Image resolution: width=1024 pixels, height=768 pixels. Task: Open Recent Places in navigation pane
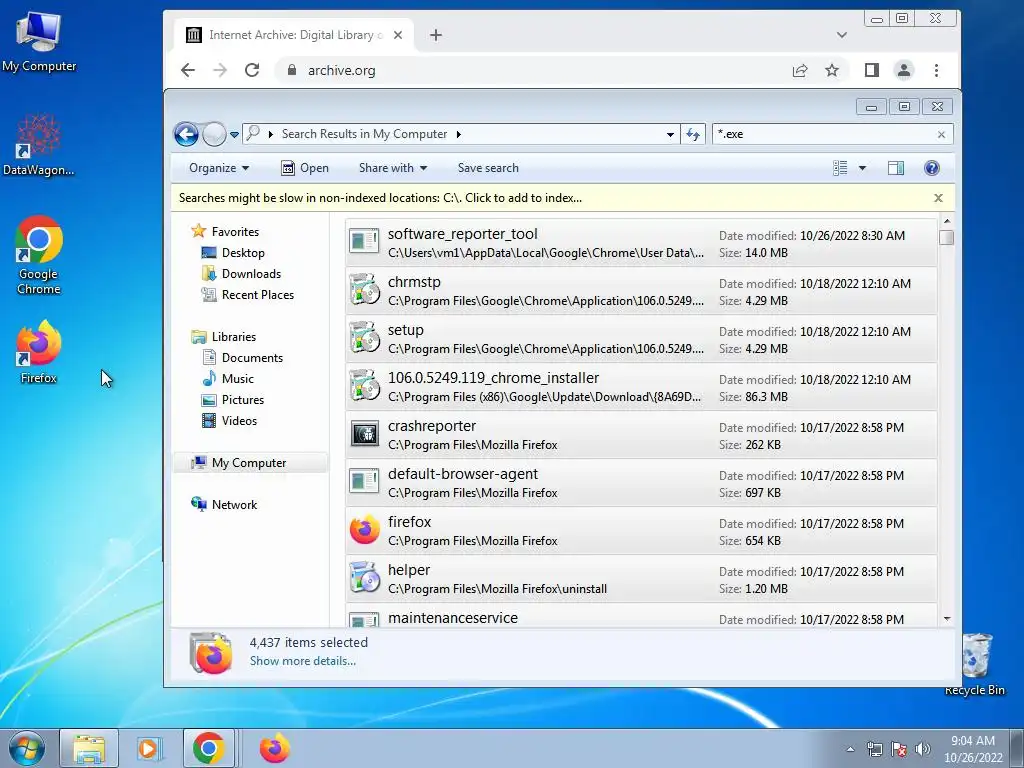coord(248,295)
